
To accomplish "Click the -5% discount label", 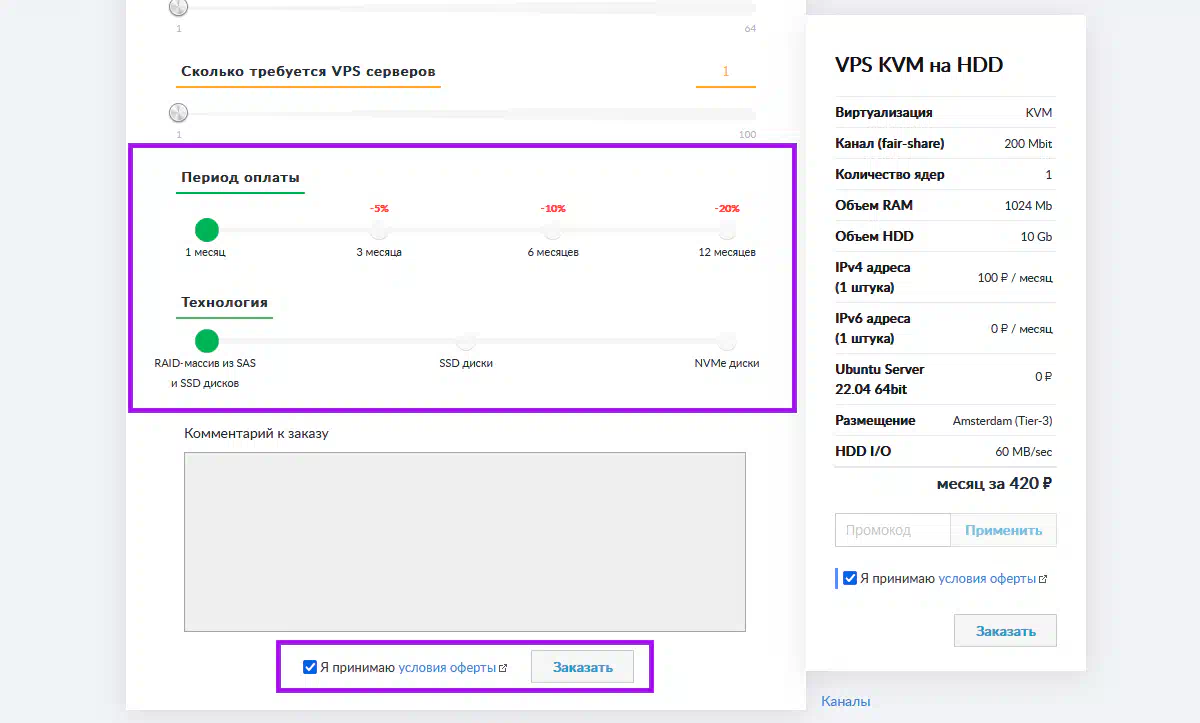I will click(379, 209).
